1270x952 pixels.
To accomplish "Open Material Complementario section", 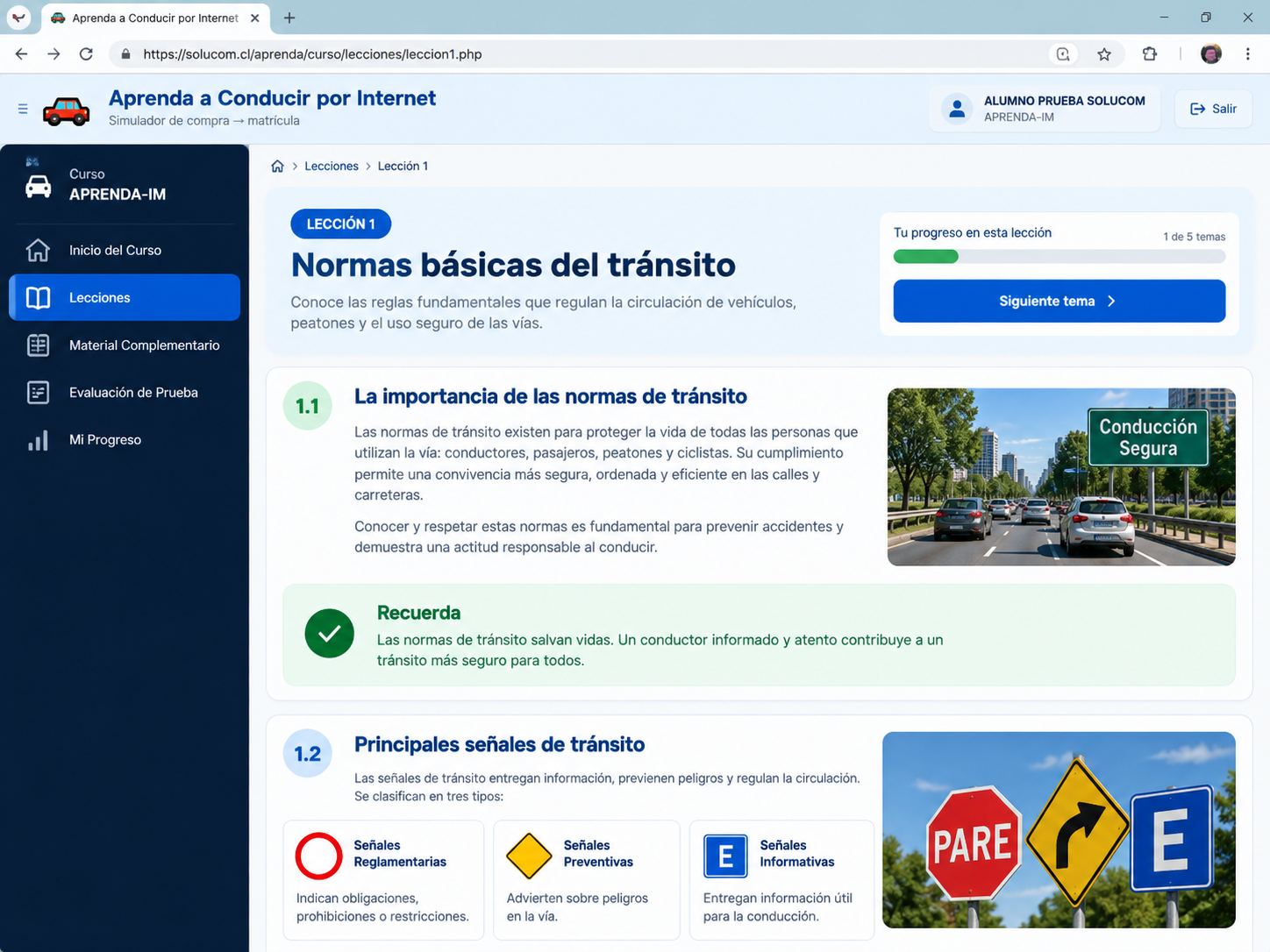I will tap(125, 345).
